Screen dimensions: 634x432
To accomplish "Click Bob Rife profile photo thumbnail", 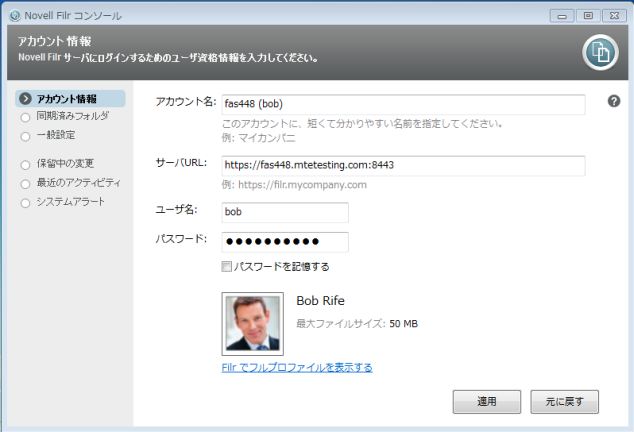I will (252, 324).
